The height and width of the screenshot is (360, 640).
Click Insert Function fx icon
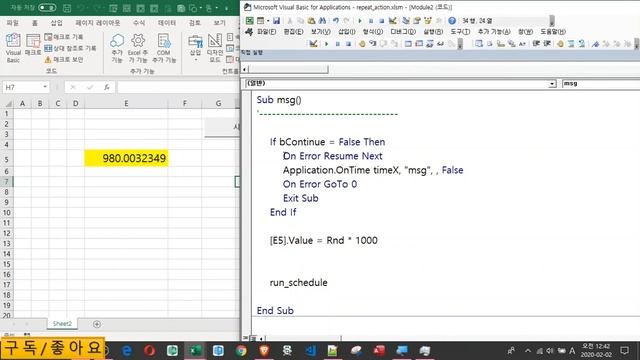tap(107, 87)
